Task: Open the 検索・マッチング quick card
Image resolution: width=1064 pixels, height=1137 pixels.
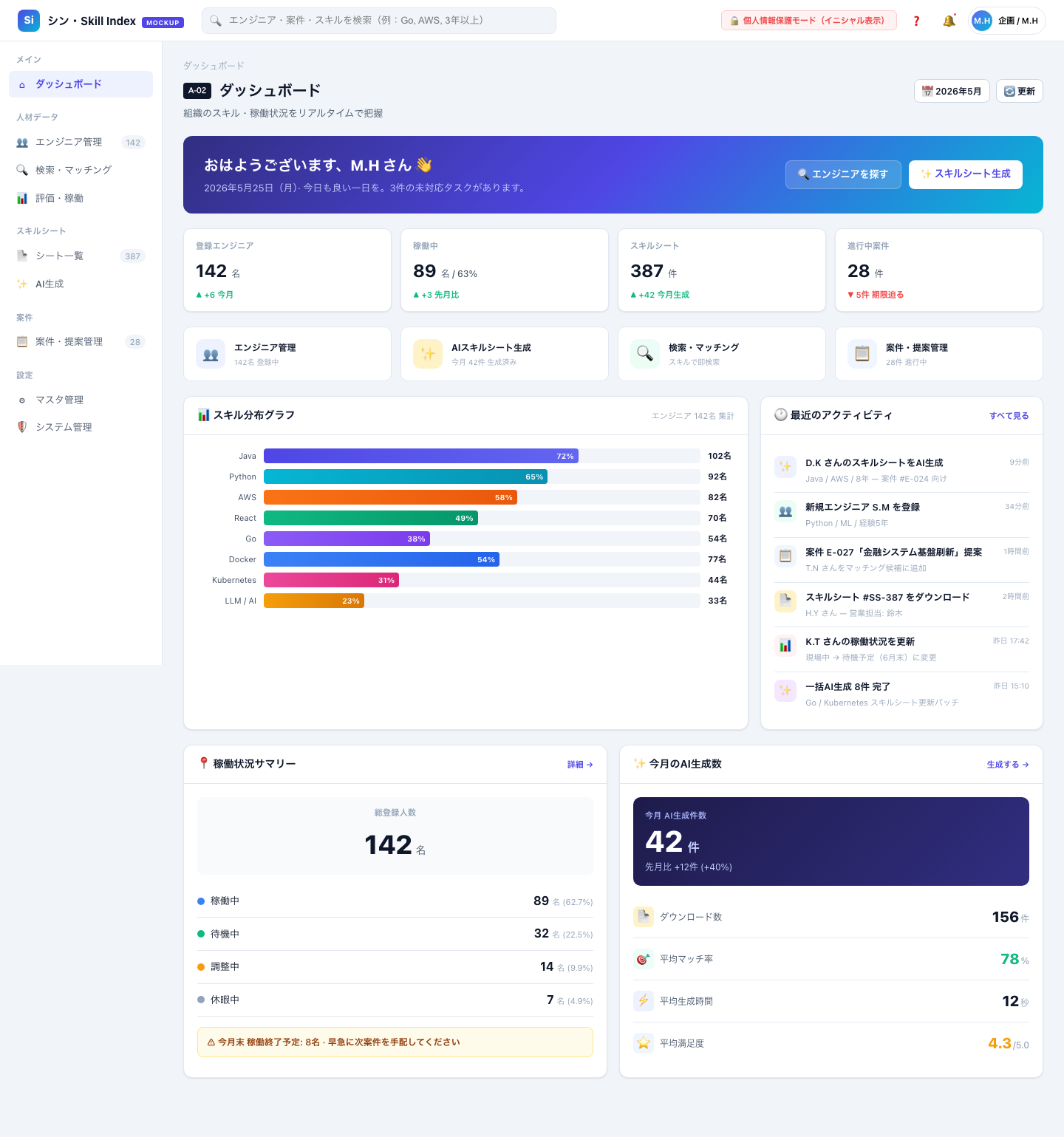Action: point(722,354)
